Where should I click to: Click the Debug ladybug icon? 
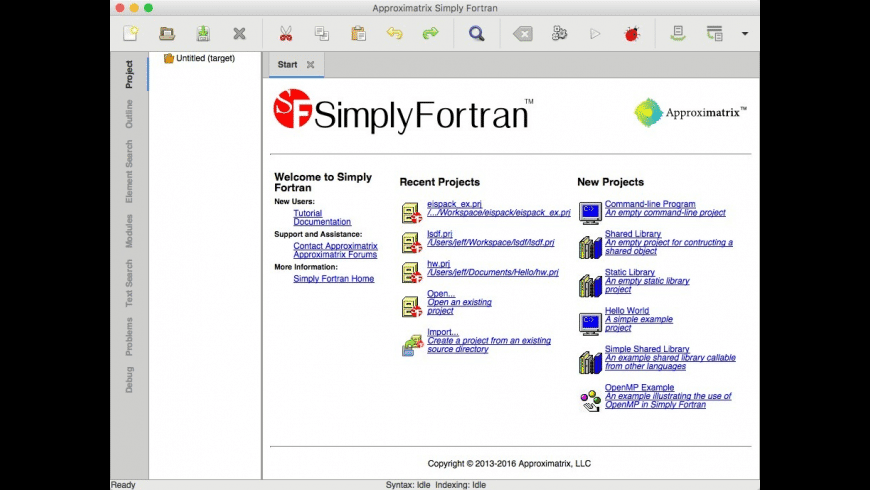pos(632,34)
